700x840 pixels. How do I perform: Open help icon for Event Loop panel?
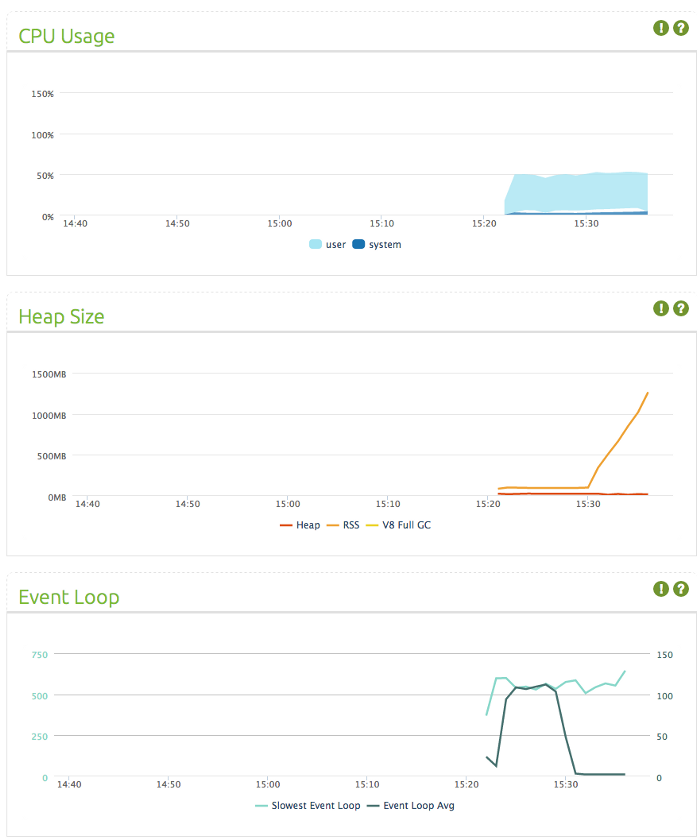[x=680, y=589]
